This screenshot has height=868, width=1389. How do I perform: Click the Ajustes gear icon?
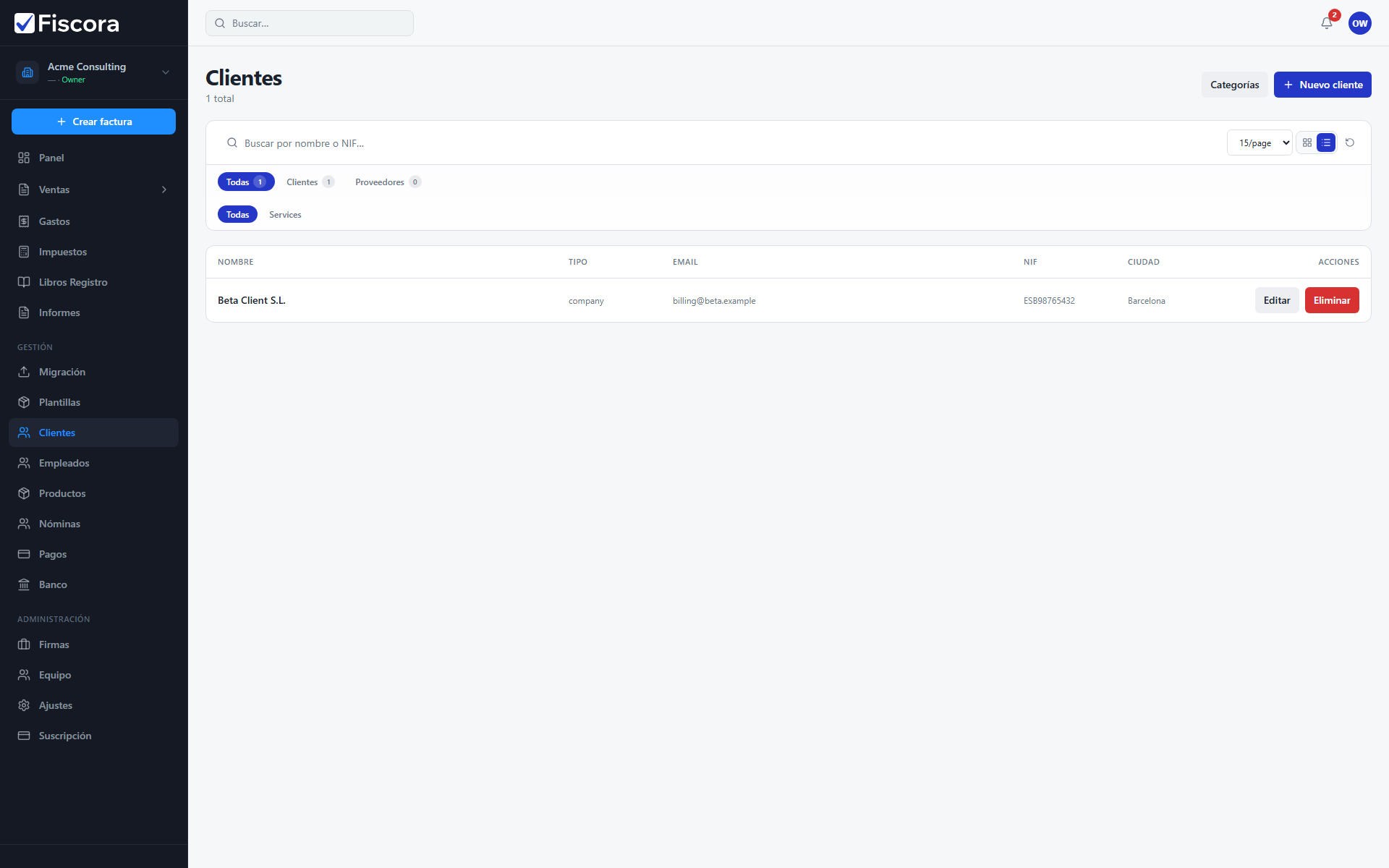click(24, 705)
